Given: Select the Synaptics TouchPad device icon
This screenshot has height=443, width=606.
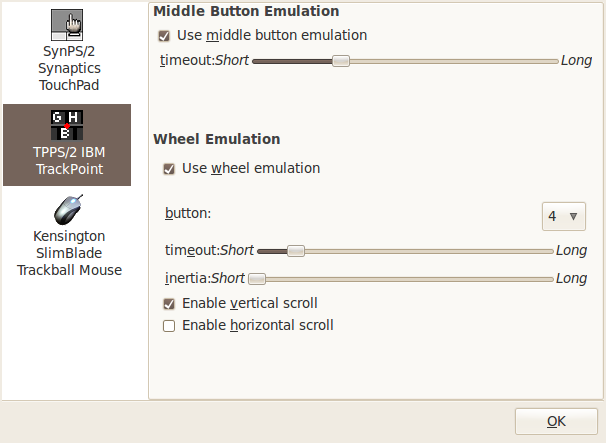Looking at the screenshot, I should click(x=67, y=25).
